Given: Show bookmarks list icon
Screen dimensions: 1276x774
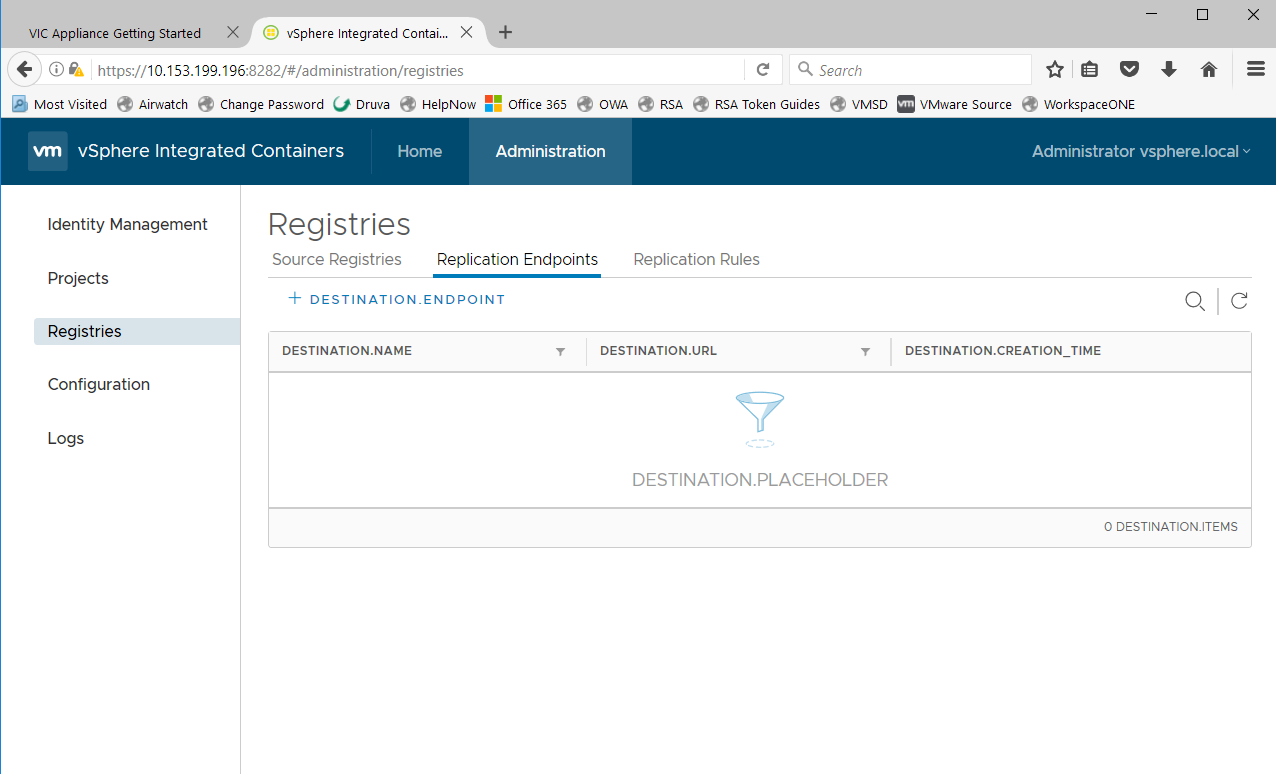Looking at the screenshot, I should [1090, 70].
